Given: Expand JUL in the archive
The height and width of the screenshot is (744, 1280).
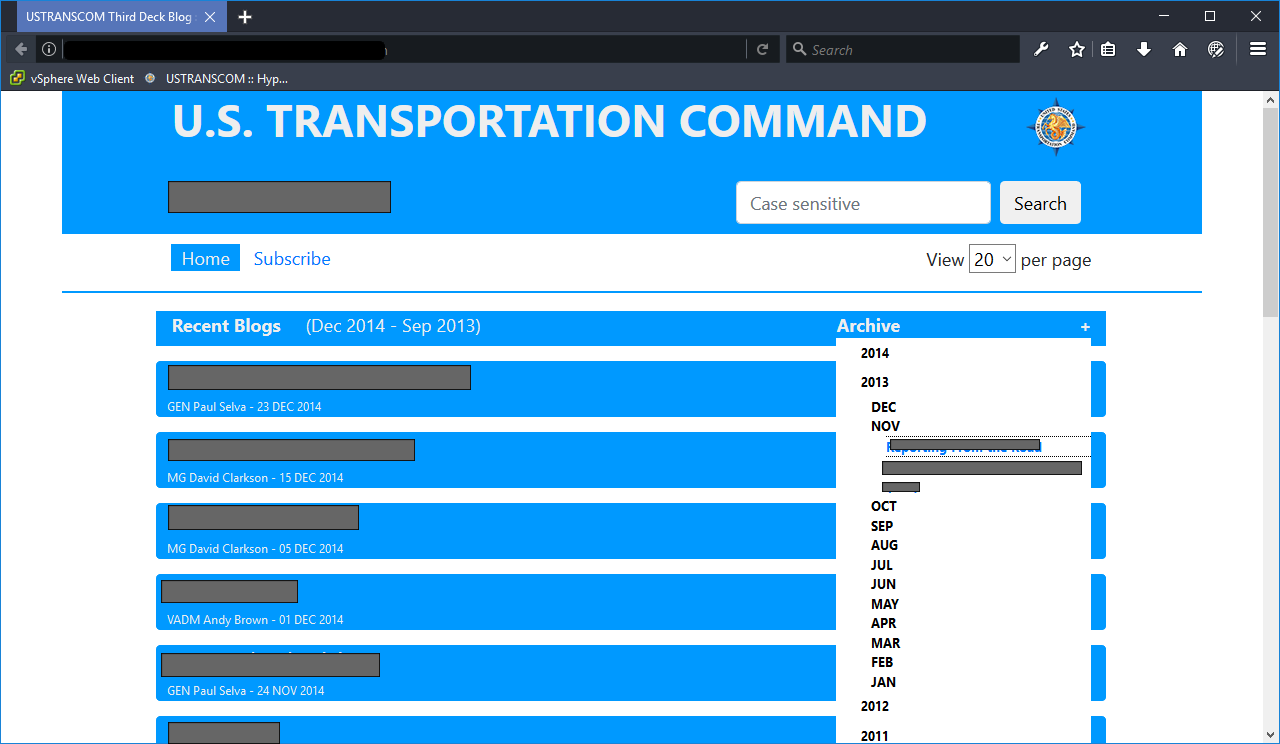Looking at the screenshot, I should tap(882, 565).
